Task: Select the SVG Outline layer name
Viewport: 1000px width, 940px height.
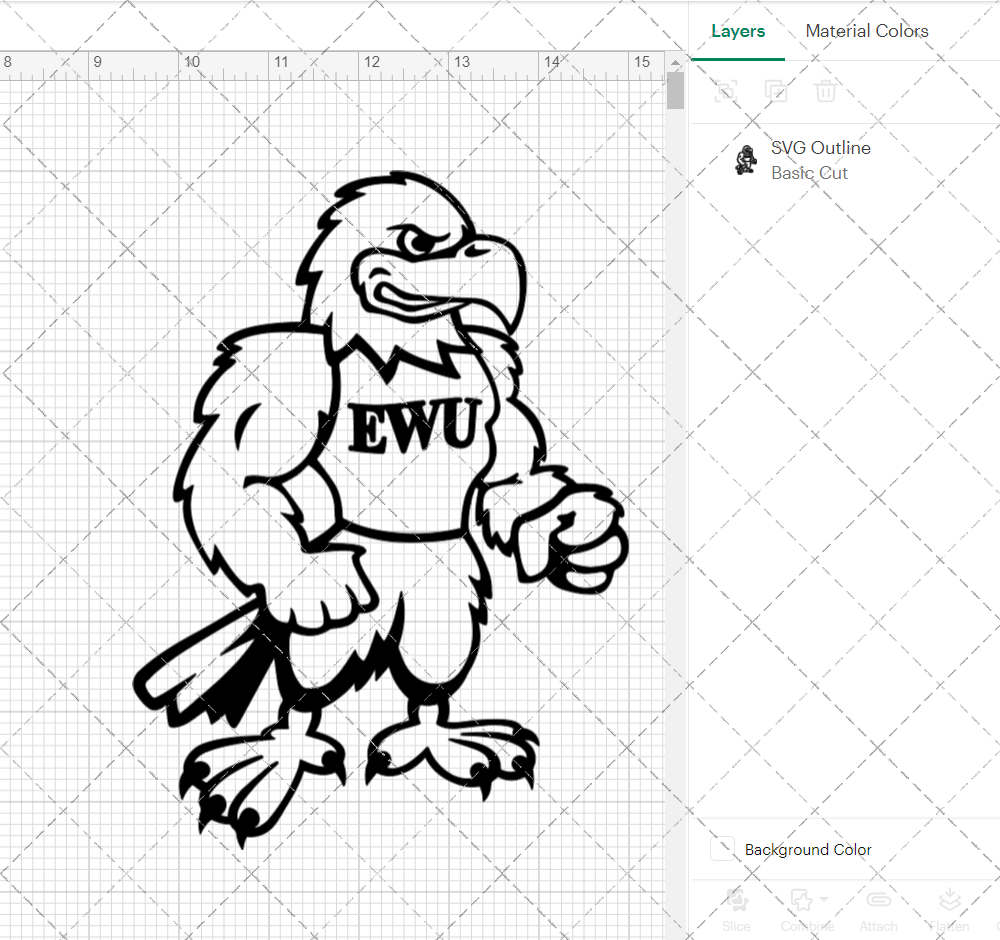Action: coord(820,148)
